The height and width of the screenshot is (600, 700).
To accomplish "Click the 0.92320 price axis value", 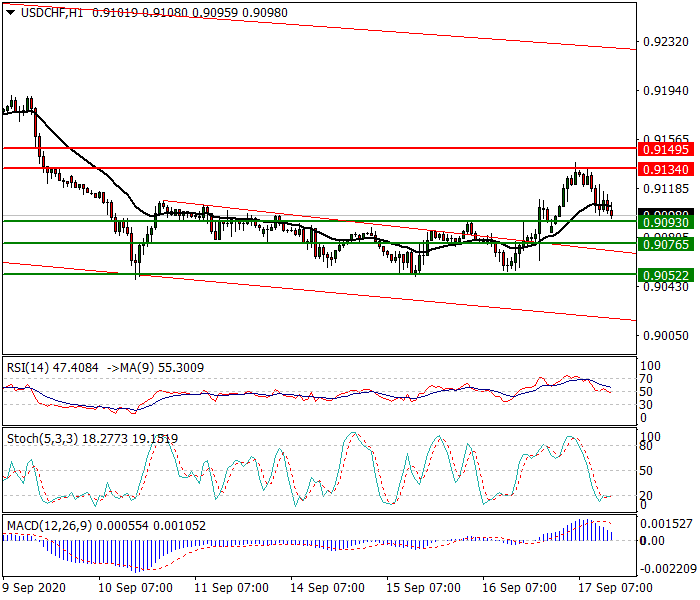I will click(666, 42).
